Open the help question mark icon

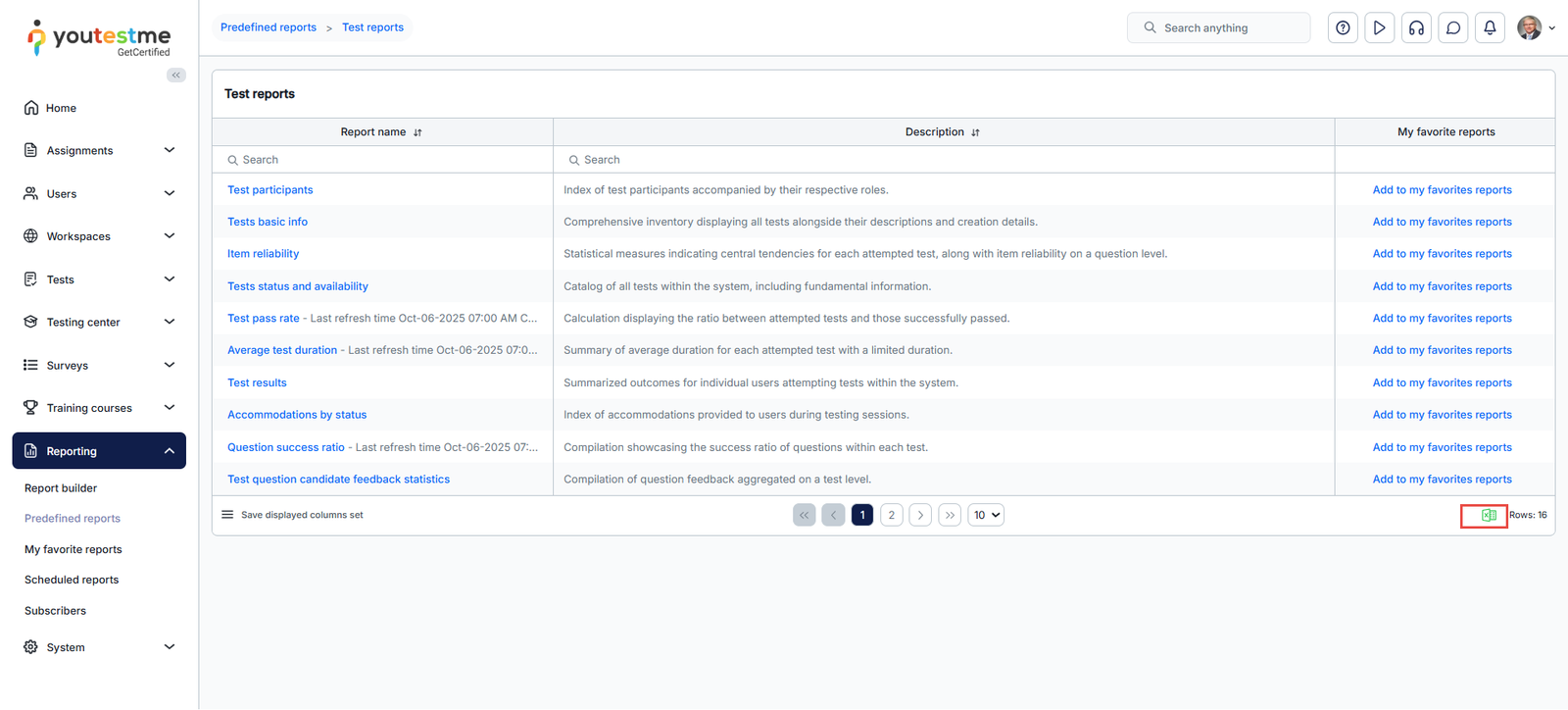coord(1343,27)
